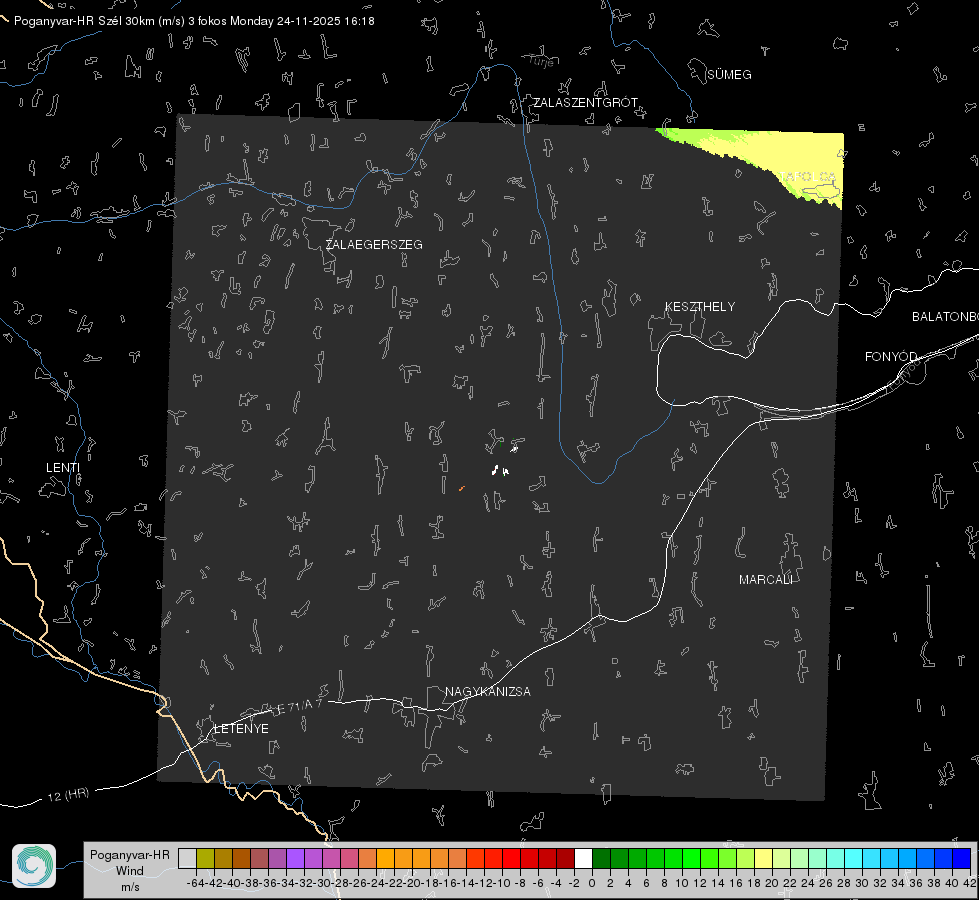Click the MARCALI city label
Image resolution: width=979 pixels, height=900 pixels.
(x=765, y=580)
